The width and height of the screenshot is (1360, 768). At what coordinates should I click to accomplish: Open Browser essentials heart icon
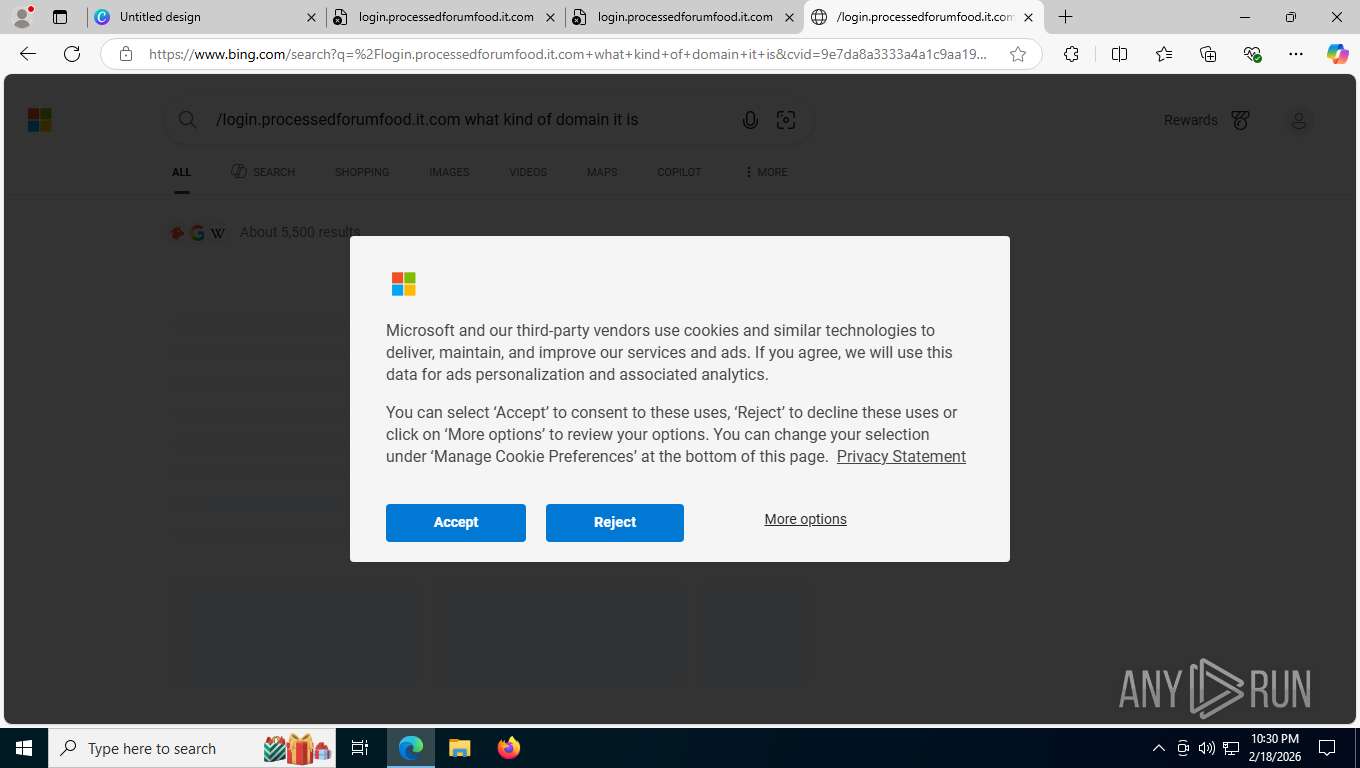(x=1252, y=54)
